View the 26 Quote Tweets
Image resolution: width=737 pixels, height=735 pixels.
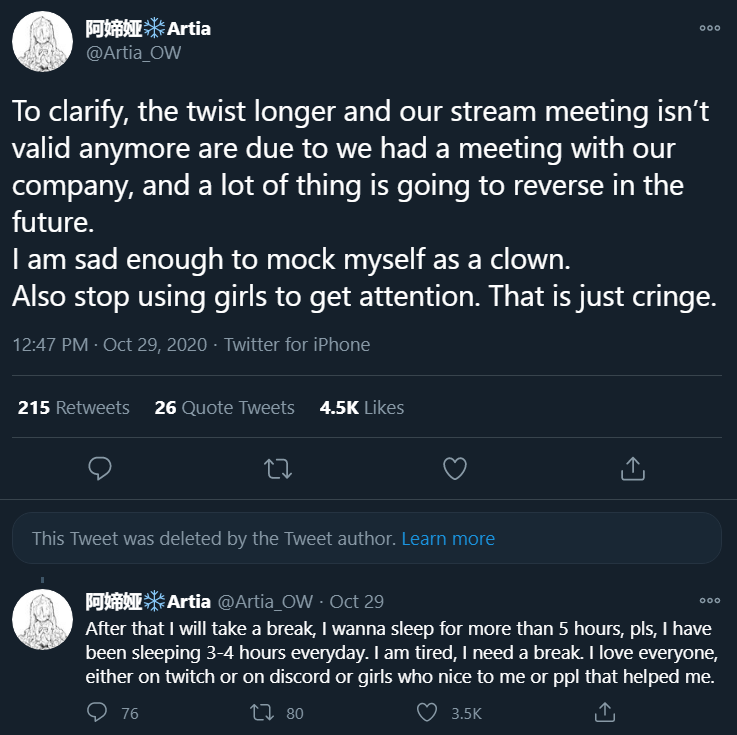coord(224,407)
